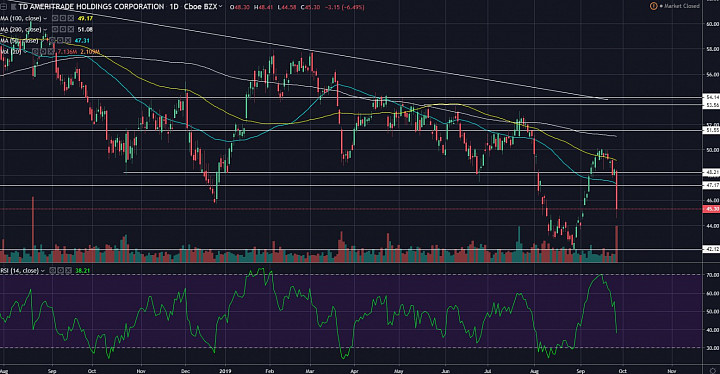Select the horizontal line at 48.21
720x374 pixels.
[x=413, y=173]
